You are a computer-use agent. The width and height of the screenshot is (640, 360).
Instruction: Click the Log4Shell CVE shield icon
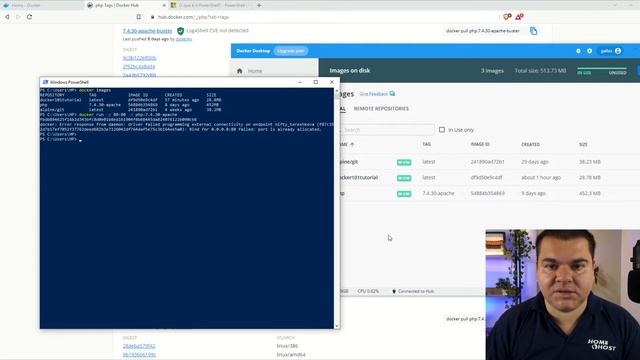coord(180,31)
